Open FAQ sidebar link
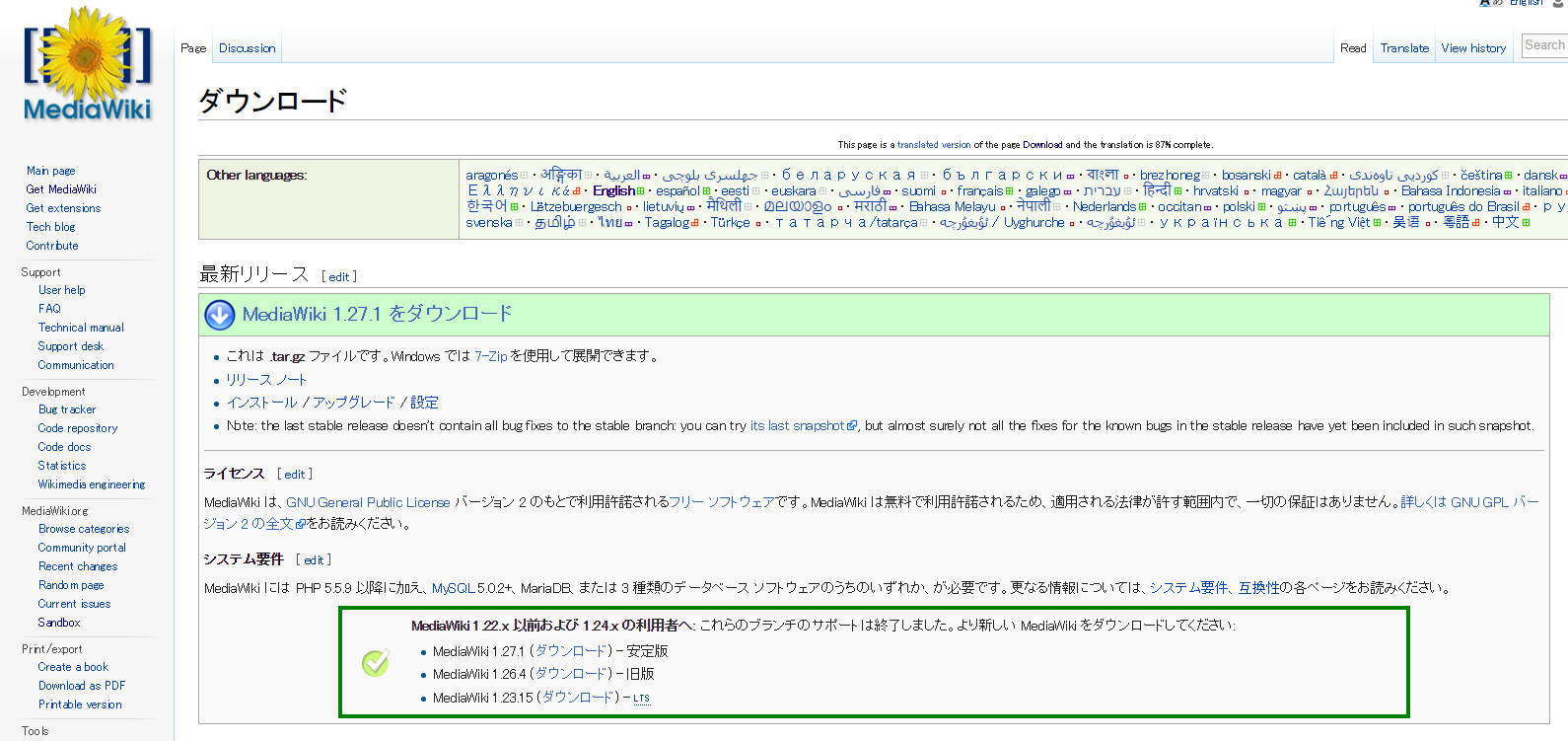This screenshot has height=741, width=1568. click(49, 309)
